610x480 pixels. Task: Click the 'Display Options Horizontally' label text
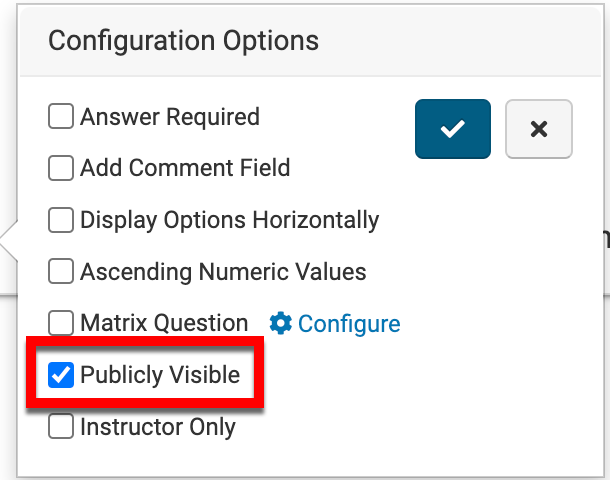[x=230, y=220]
